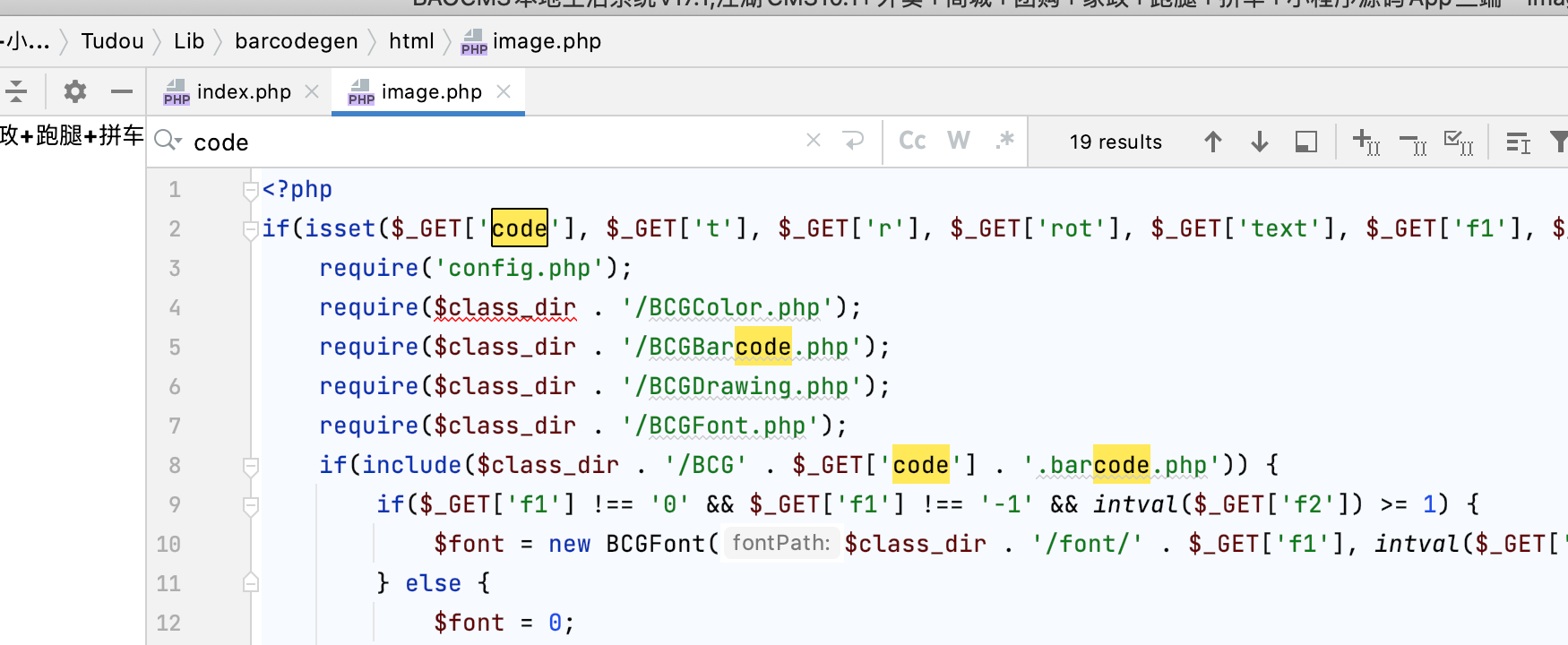
Task: Click 'config.php' string on line 3
Action: coord(520,268)
